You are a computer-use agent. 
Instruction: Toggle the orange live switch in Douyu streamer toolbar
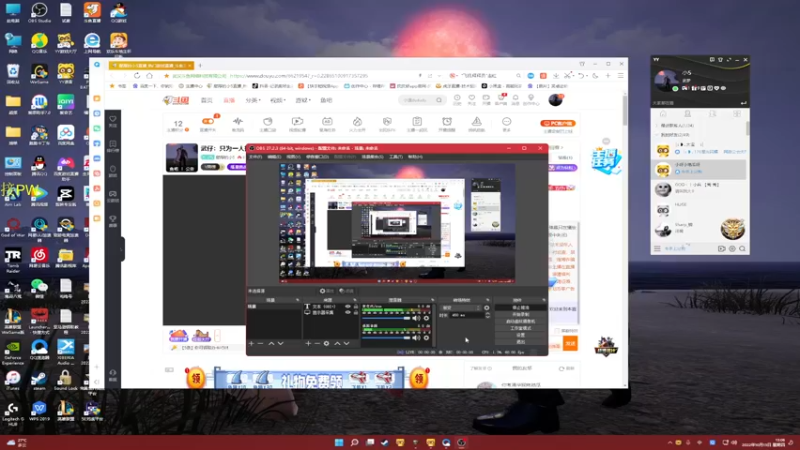208,121
